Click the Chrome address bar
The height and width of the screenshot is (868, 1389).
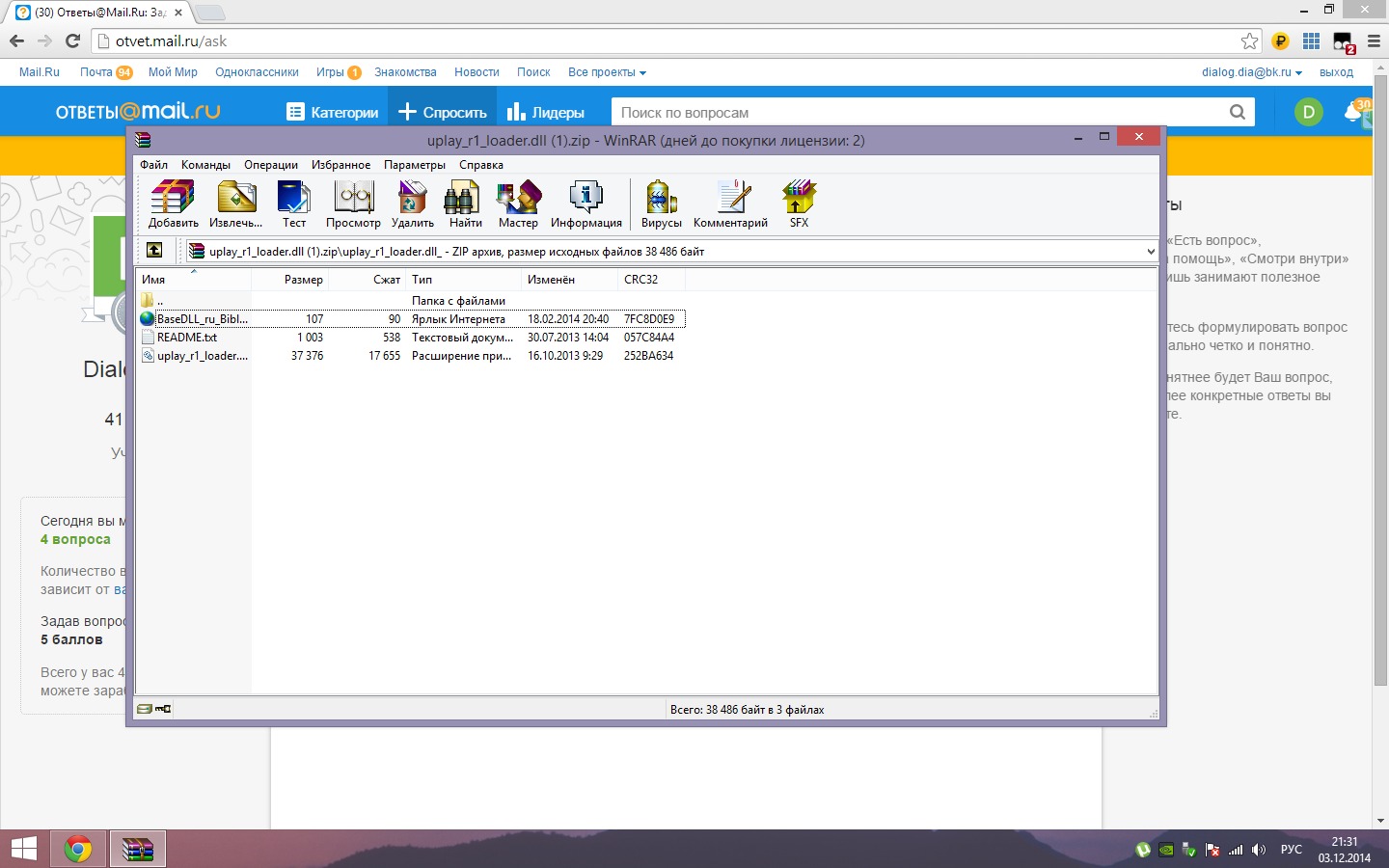click(667, 41)
